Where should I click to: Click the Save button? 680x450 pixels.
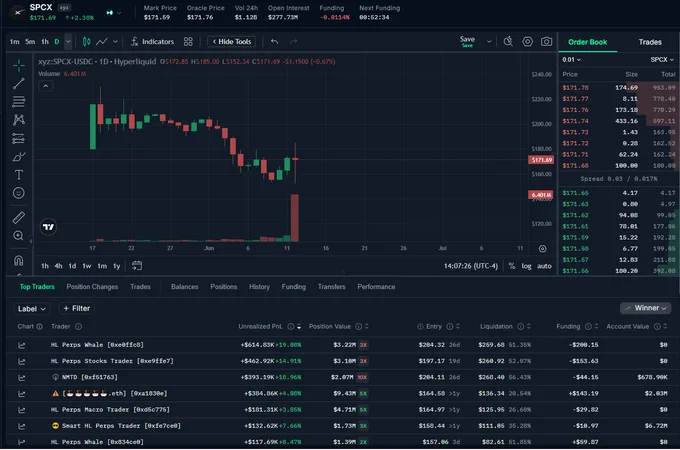tap(467, 41)
